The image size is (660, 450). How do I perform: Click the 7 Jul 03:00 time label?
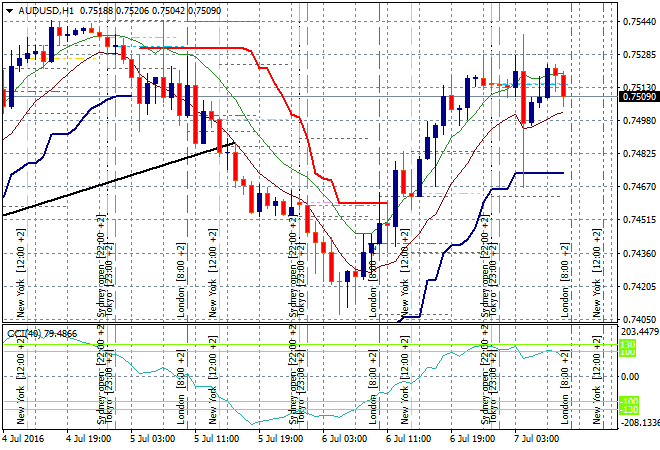(x=537, y=438)
